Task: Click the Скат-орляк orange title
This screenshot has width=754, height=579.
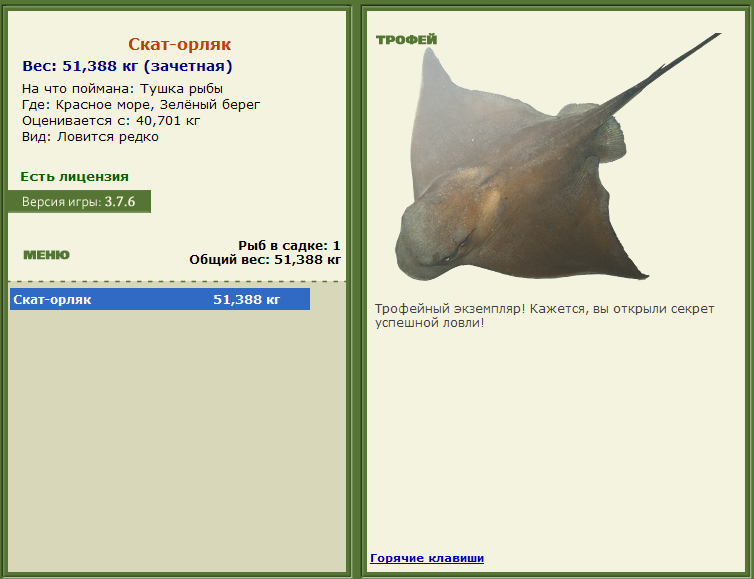Action: point(179,44)
